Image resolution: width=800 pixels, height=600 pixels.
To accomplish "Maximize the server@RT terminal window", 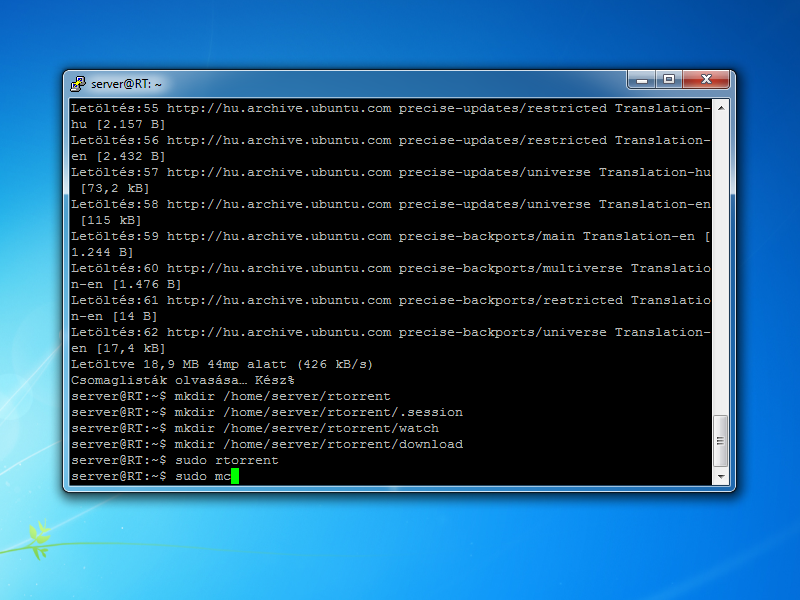I will click(x=668, y=80).
